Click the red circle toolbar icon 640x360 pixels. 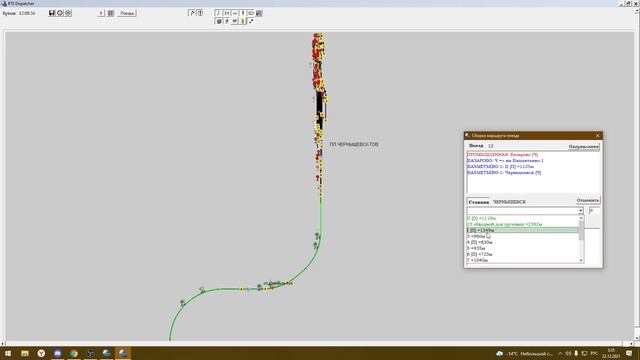pyautogui.click(x=60, y=13)
